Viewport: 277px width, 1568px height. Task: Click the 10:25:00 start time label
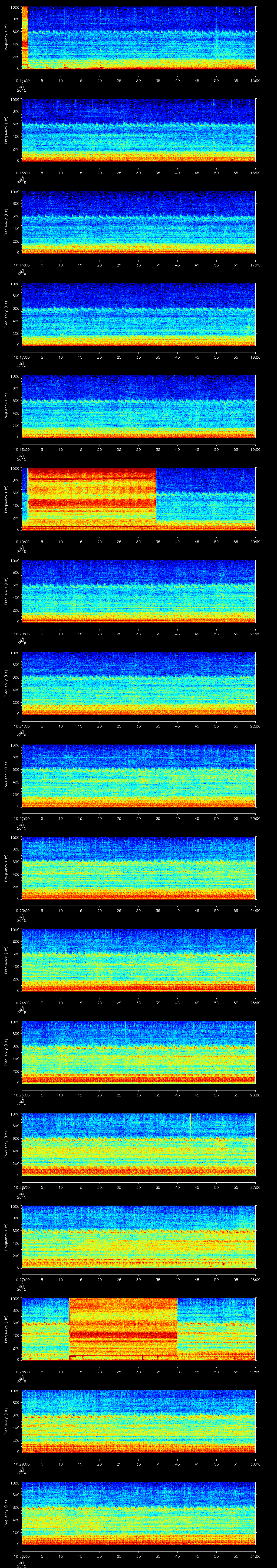click(21, 1095)
